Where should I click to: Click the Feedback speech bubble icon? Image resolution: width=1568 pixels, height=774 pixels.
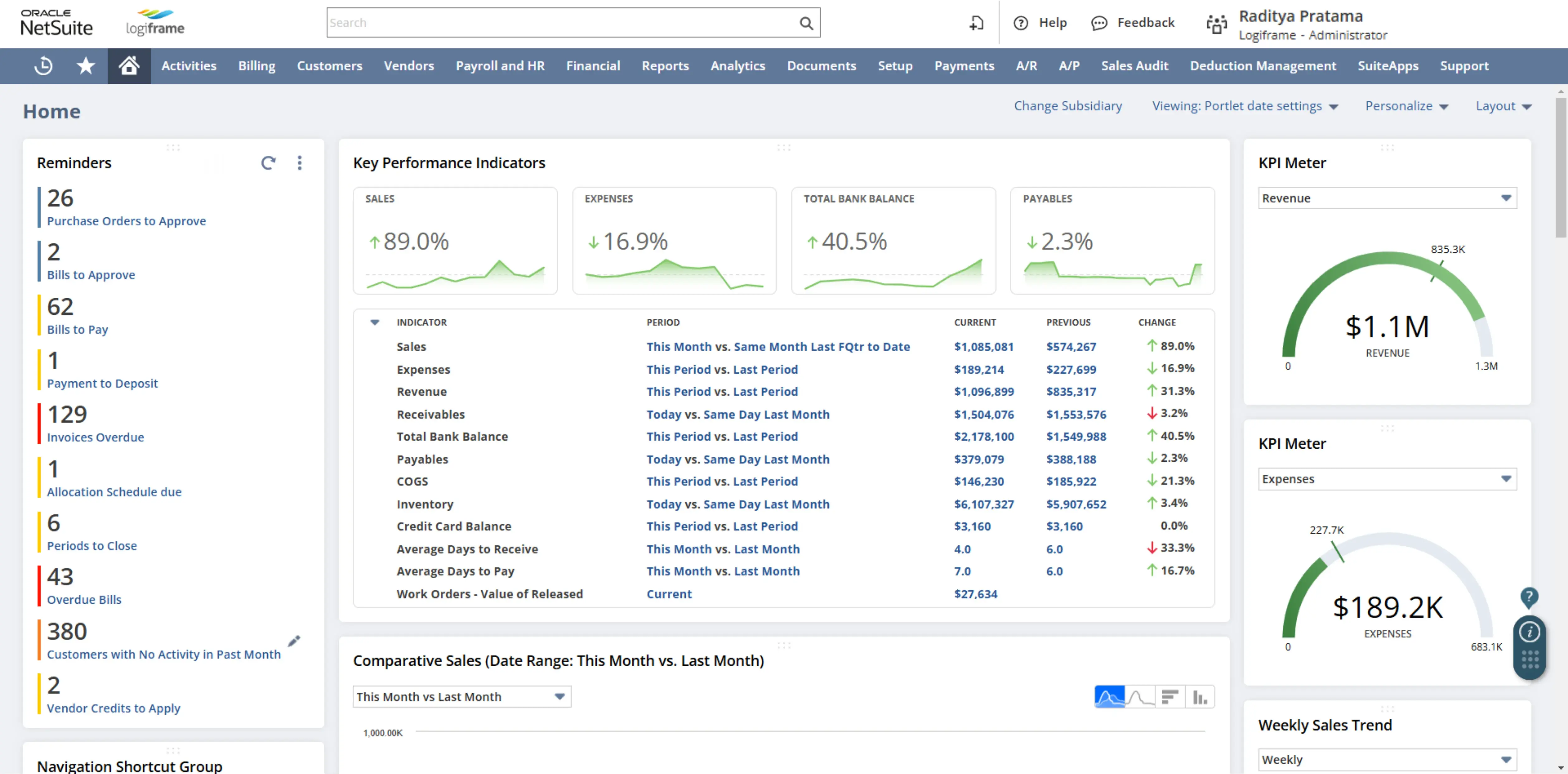pyautogui.click(x=1099, y=22)
